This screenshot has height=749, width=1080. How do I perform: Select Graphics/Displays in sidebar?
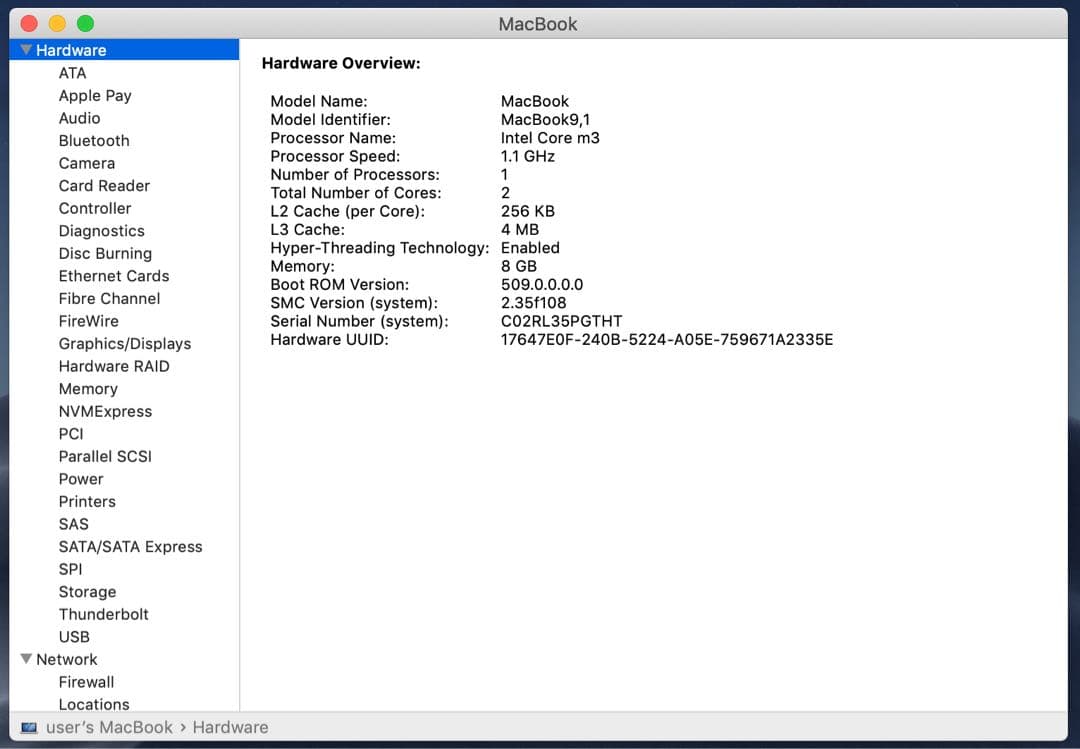[124, 344]
